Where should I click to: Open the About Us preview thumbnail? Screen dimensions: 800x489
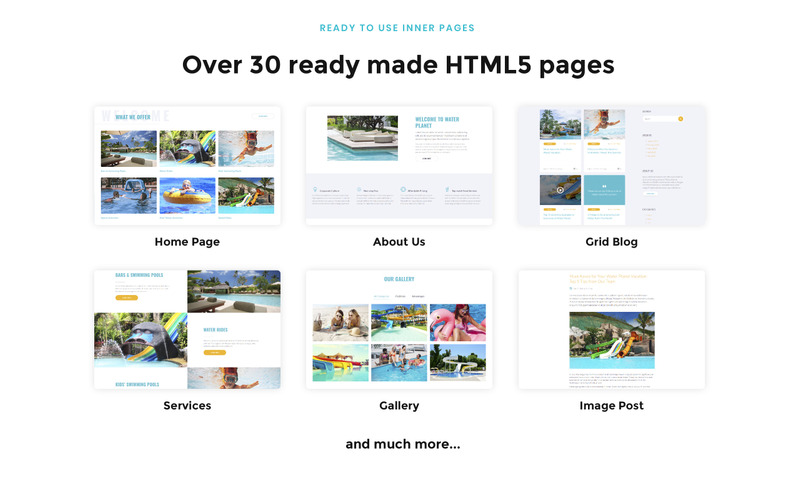pyautogui.click(x=399, y=166)
